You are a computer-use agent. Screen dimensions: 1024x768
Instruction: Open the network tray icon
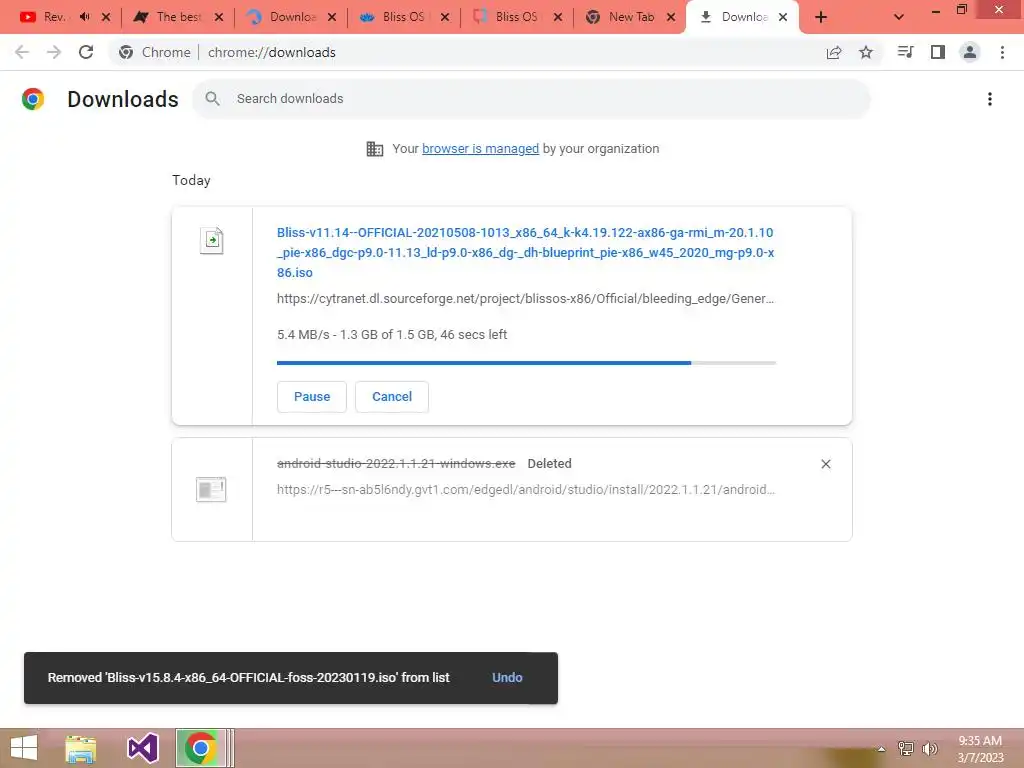[x=906, y=749]
